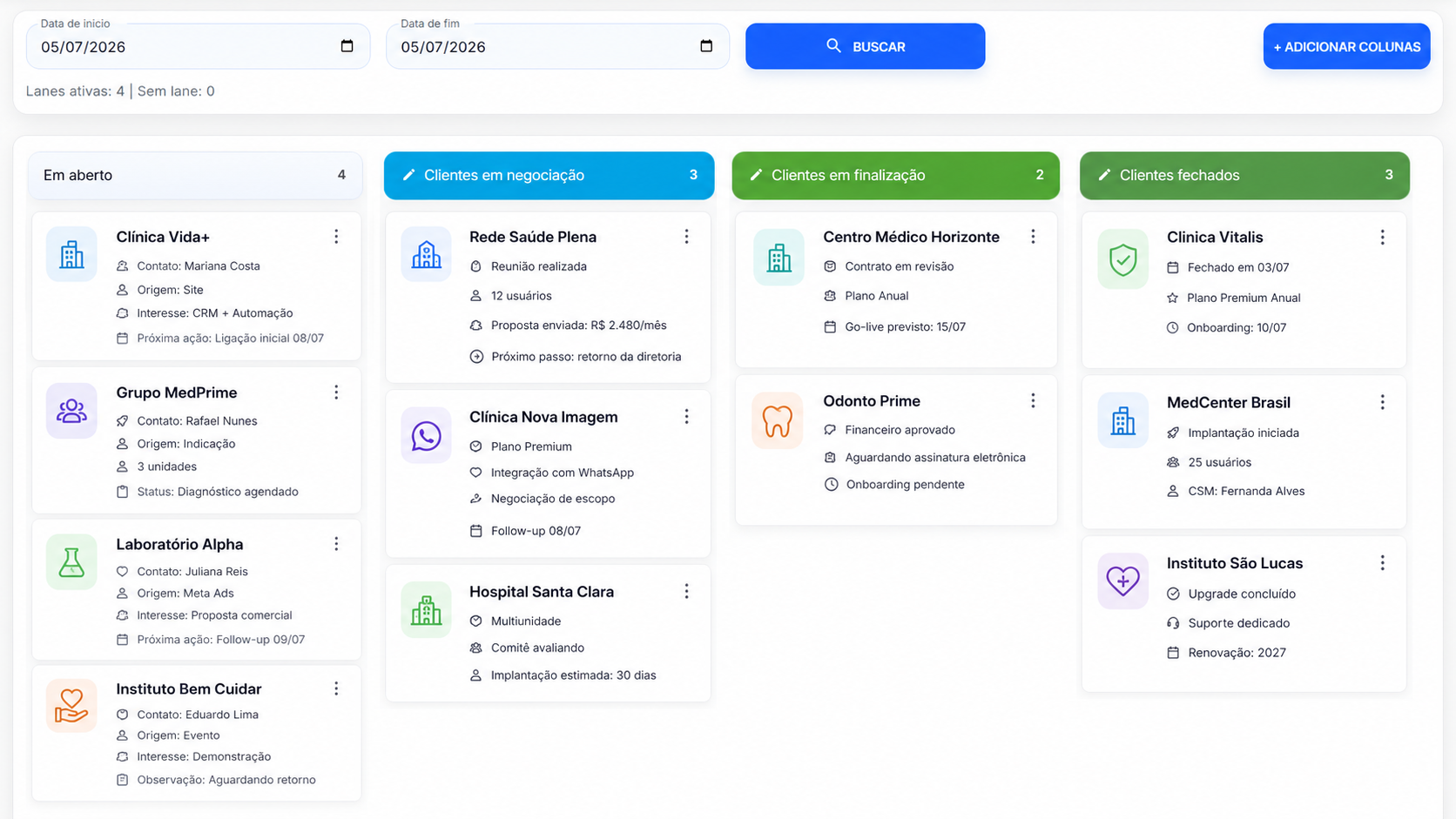Select the Clientes fechados lane header
Image resolution: width=1456 pixels, height=819 pixels.
click(1244, 175)
